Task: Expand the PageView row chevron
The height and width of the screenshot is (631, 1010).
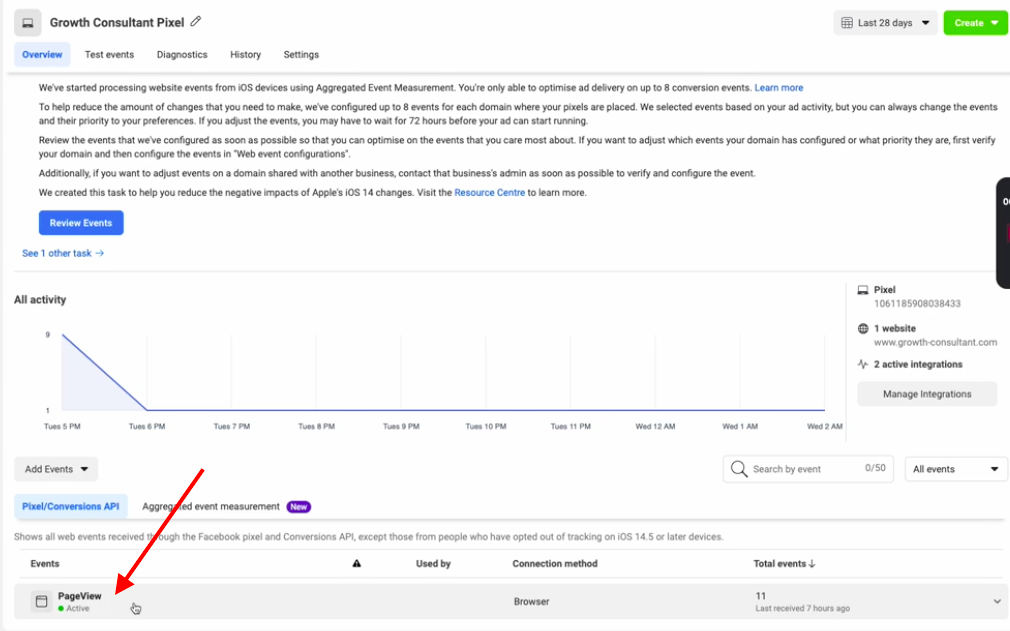Action: pos(996,601)
